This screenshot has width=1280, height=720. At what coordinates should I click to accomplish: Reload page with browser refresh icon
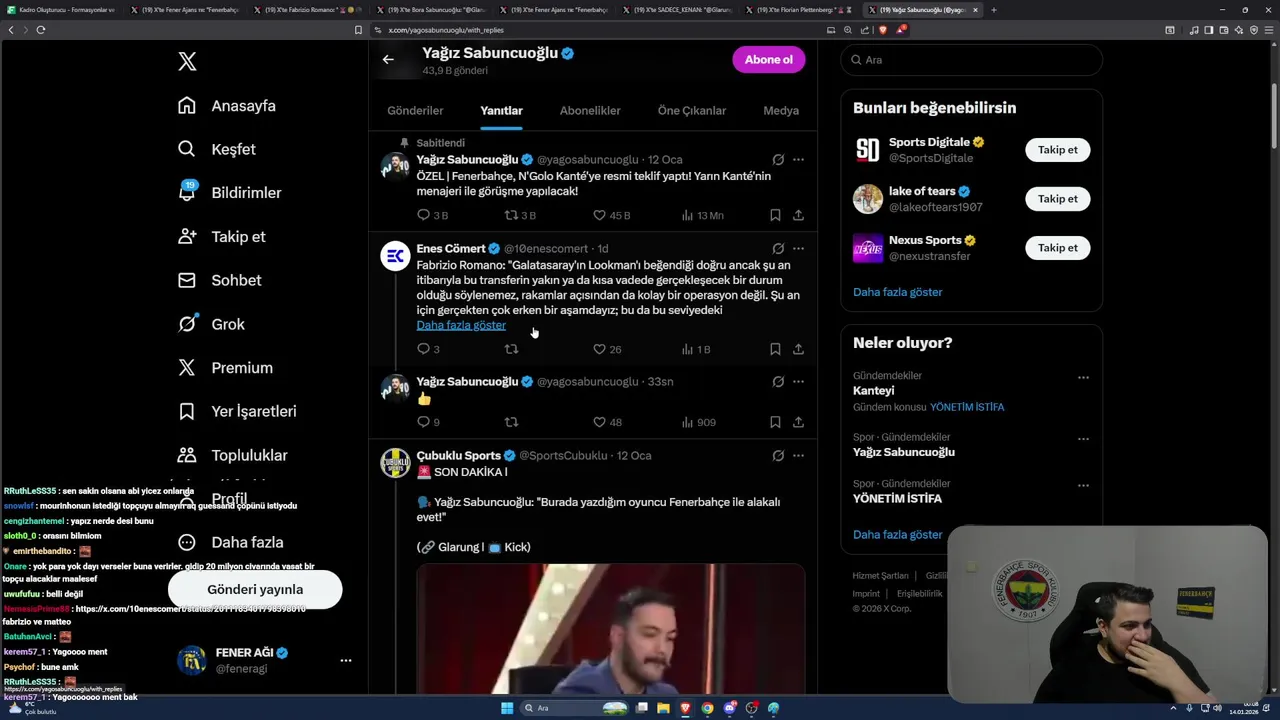point(41,30)
